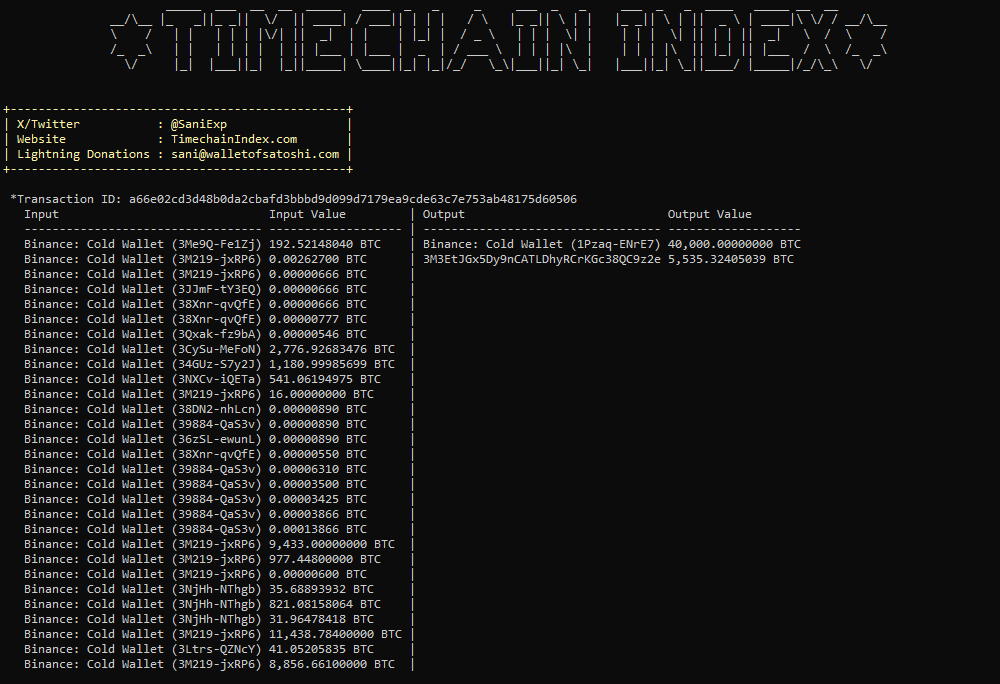Viewport: 1000px width, 684px height.
Task: Click the 3M219-jxRP6 input worth 11,438 BTC
Action: pyautogui.click(x=133, y=633)
